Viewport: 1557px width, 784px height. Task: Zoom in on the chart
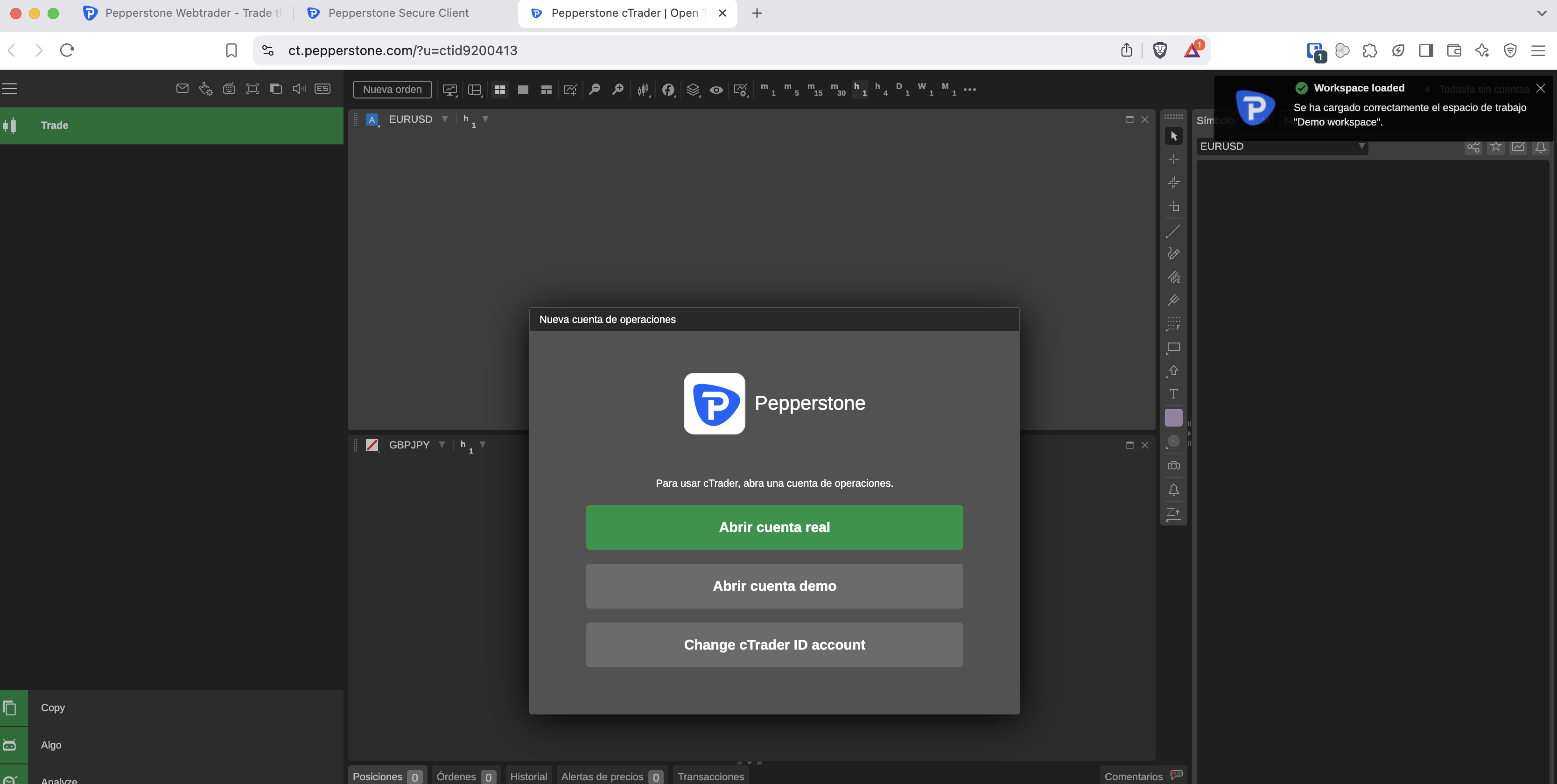(618, 90)
